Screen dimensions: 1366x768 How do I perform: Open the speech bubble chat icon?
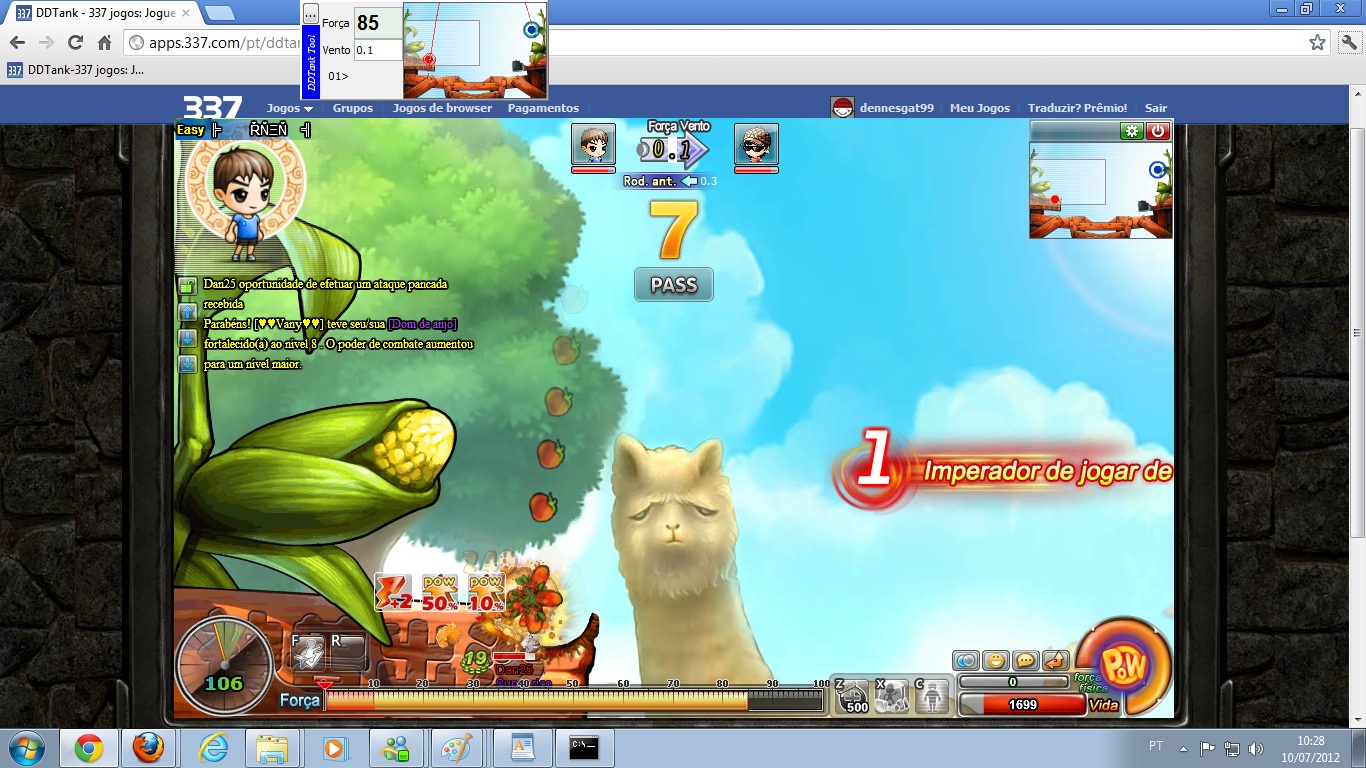pyautogui.click(x=1025, y=660)
